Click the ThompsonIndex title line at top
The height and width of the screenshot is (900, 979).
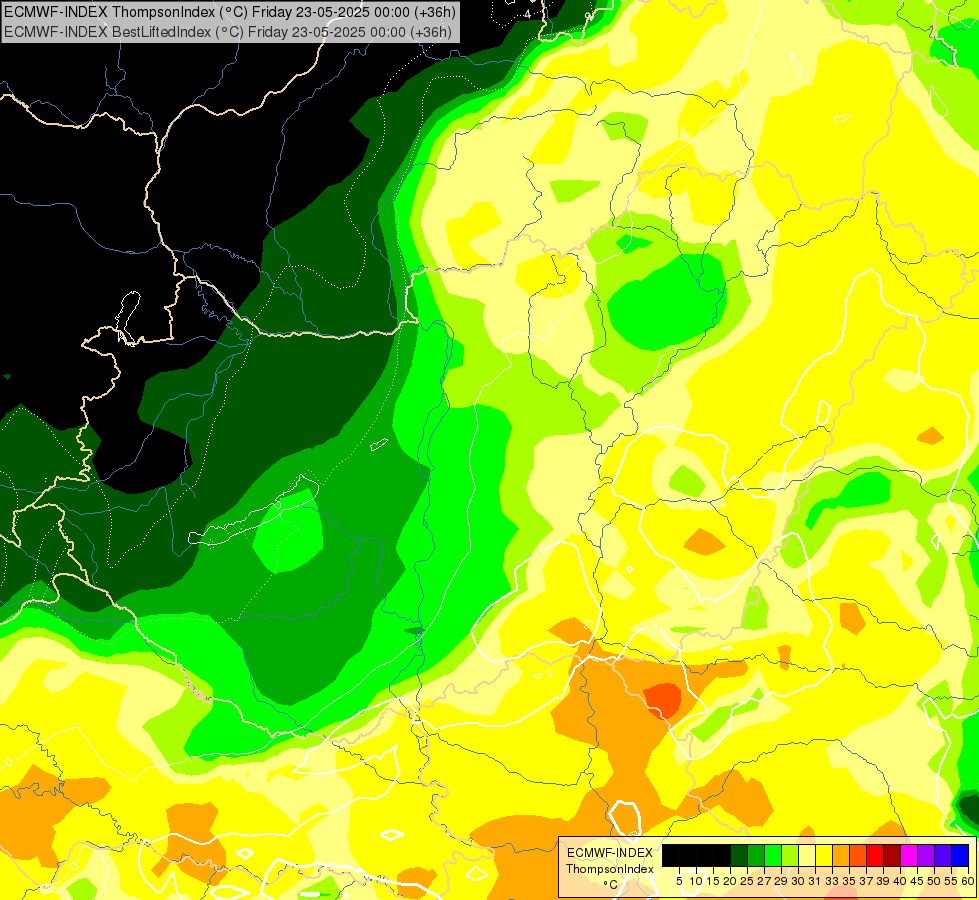pyautogui.click(x=230, y=11)
